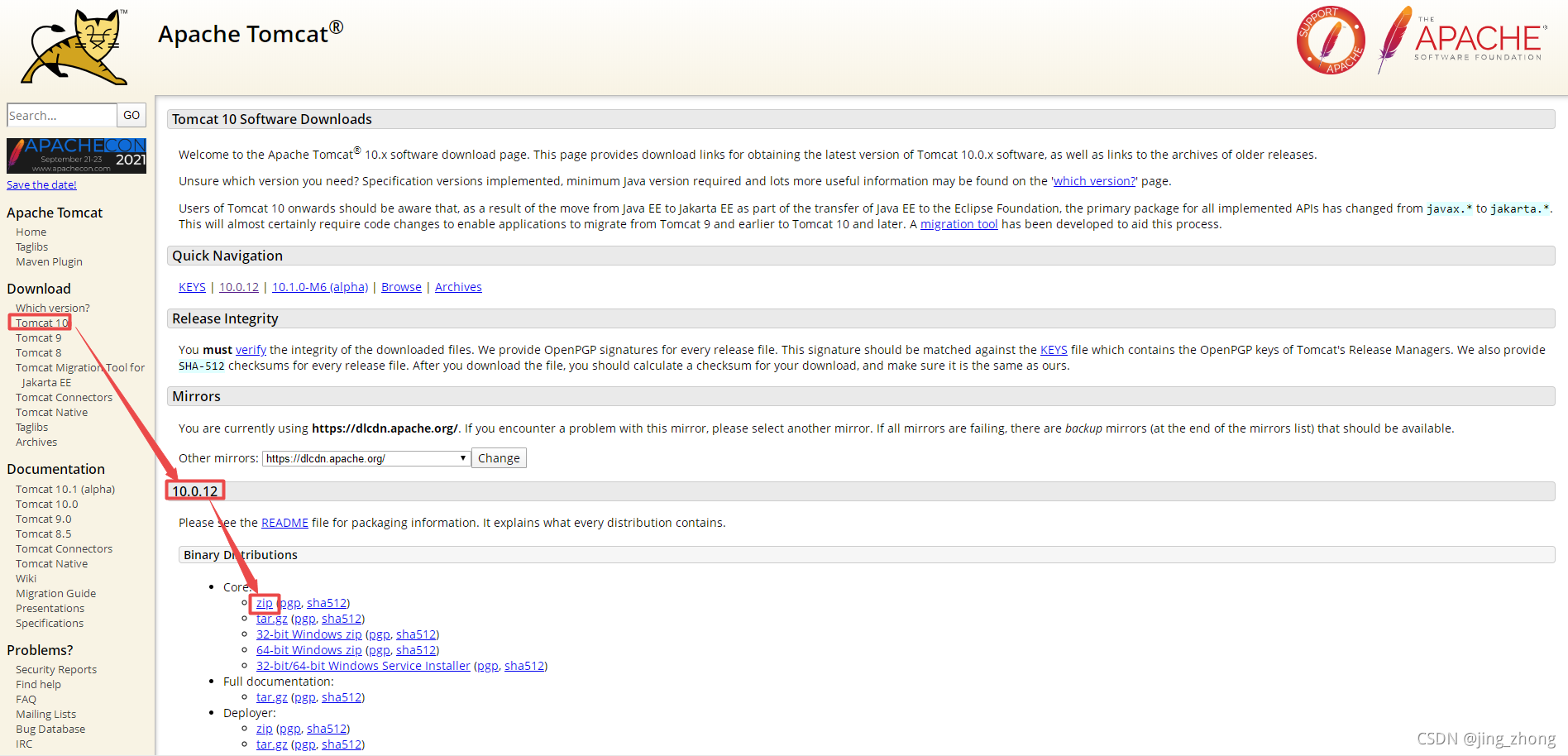This screenshot has width=1568, height=756.
Task: Open Tomcat Native under Download
Action: 51,413
